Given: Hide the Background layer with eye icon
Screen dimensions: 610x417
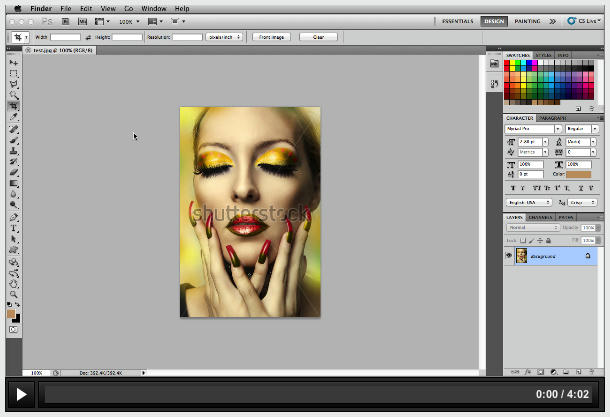Looking at the screenshot, I should [508, 256].
